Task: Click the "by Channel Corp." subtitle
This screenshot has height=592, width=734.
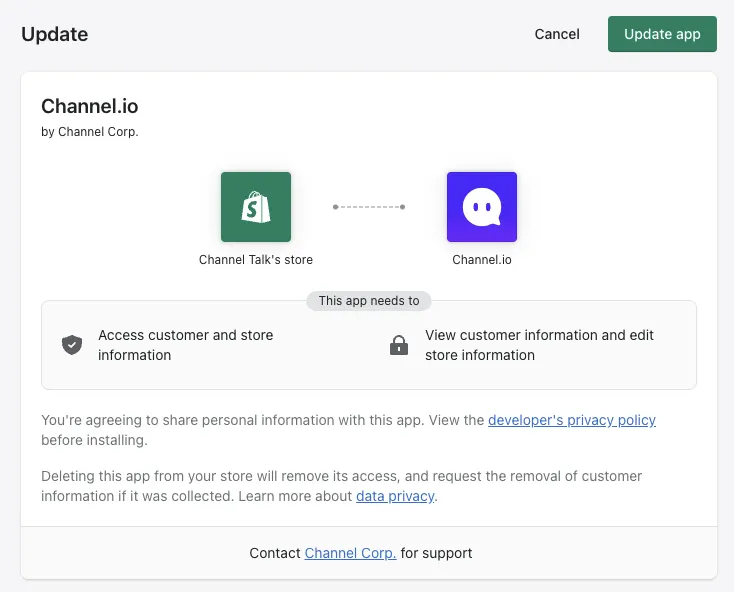Action: pyautogui.click(x=90, y=131)
